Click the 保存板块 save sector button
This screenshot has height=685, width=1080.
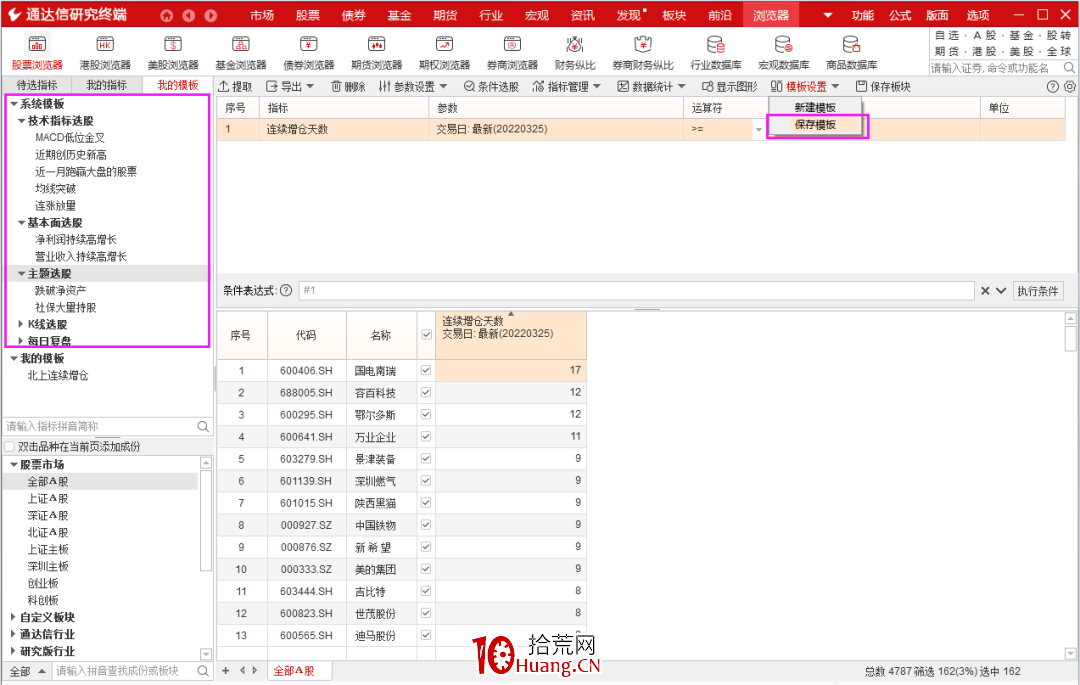click(883, 86)
